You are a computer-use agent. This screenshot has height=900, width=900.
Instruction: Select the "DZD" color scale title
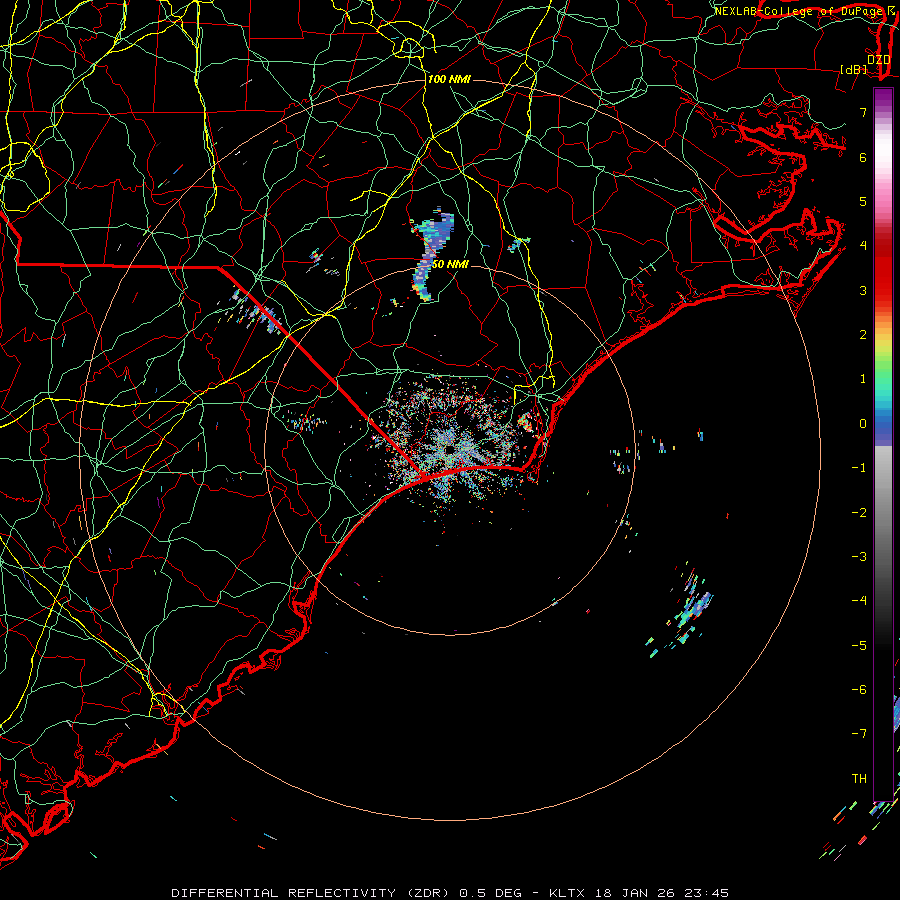[x=879, y=60]
